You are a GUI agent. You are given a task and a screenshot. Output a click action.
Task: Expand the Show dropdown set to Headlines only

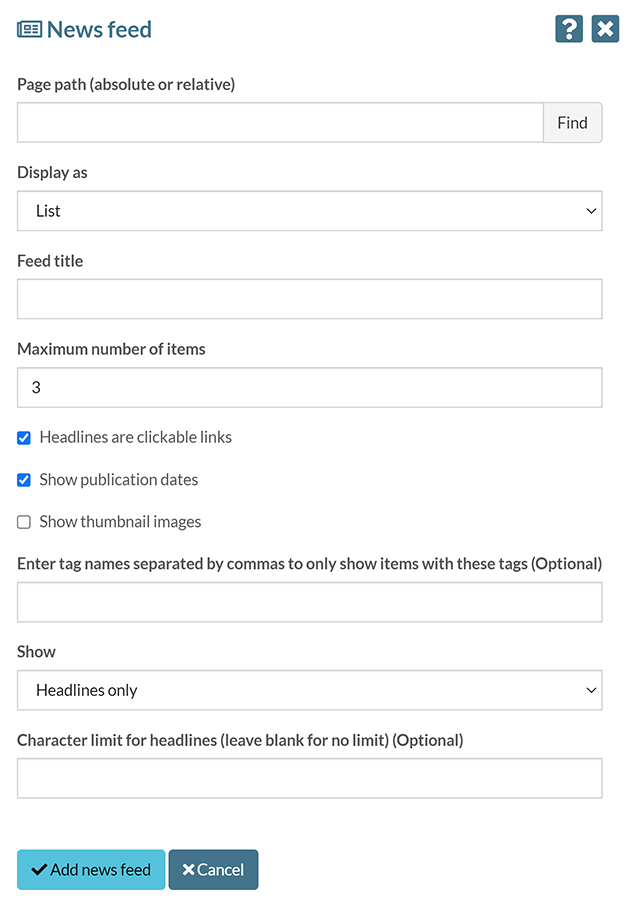coord(309,690)
